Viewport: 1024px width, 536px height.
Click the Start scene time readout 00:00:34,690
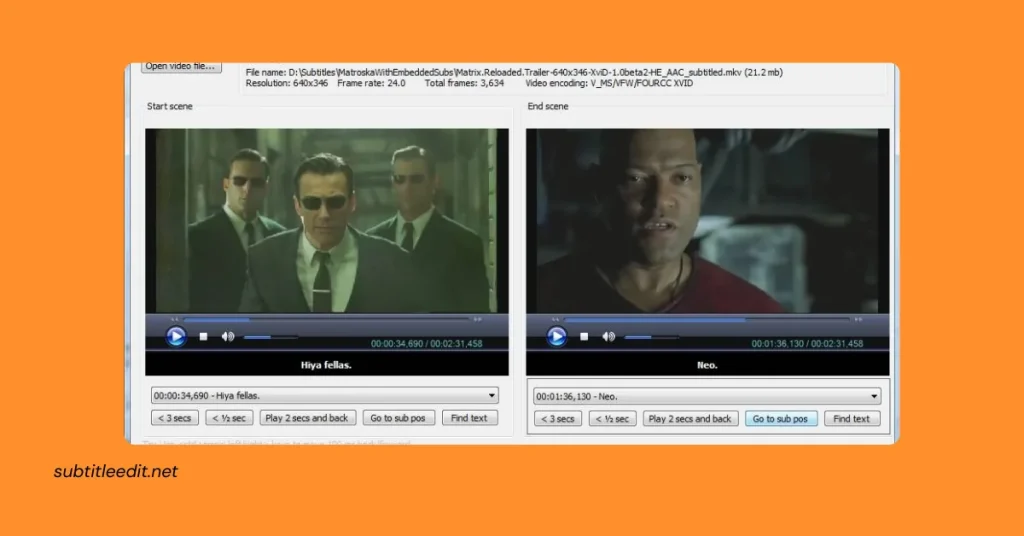397,343
